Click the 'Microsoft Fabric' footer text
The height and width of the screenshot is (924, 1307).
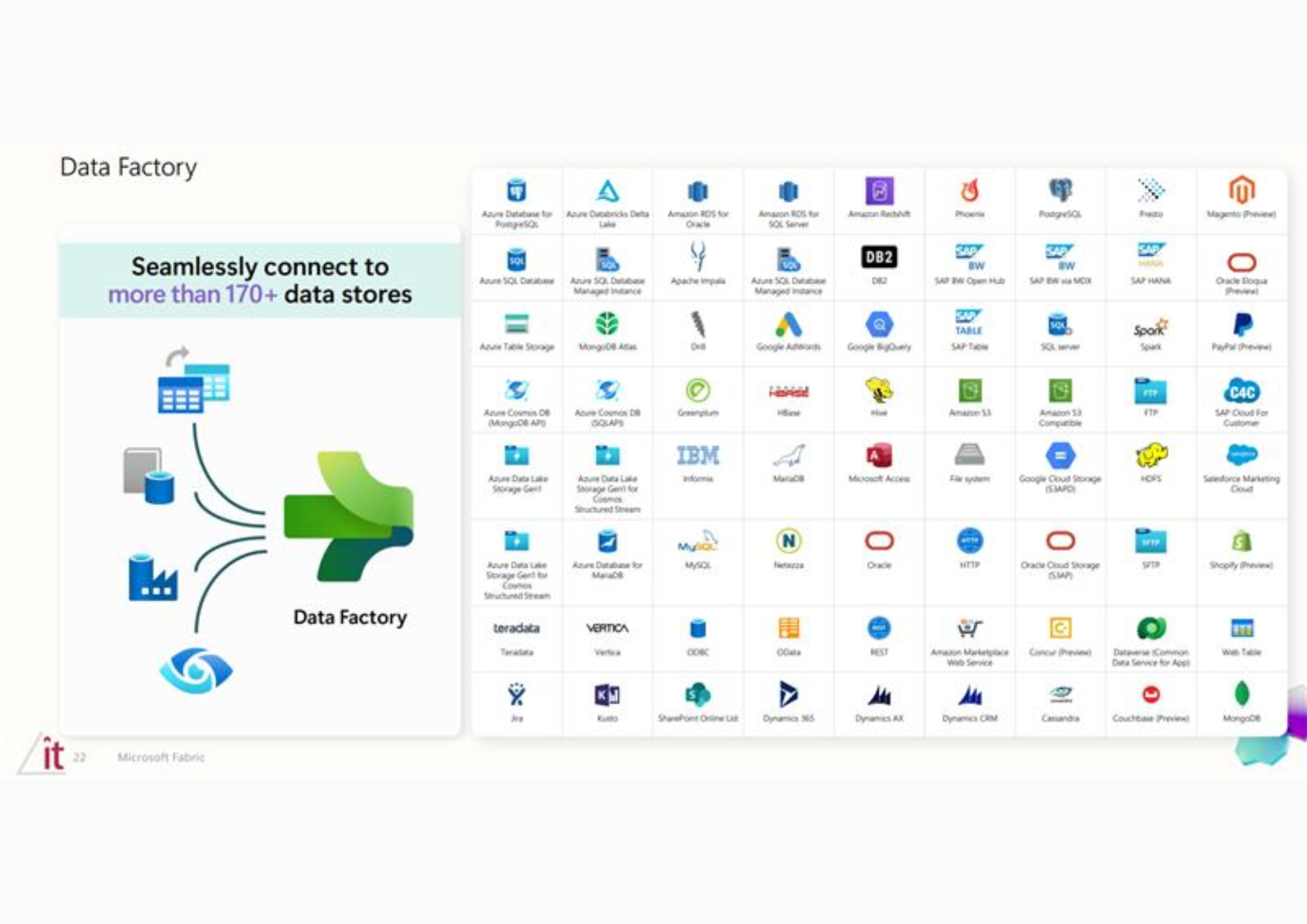pos(161,757)
